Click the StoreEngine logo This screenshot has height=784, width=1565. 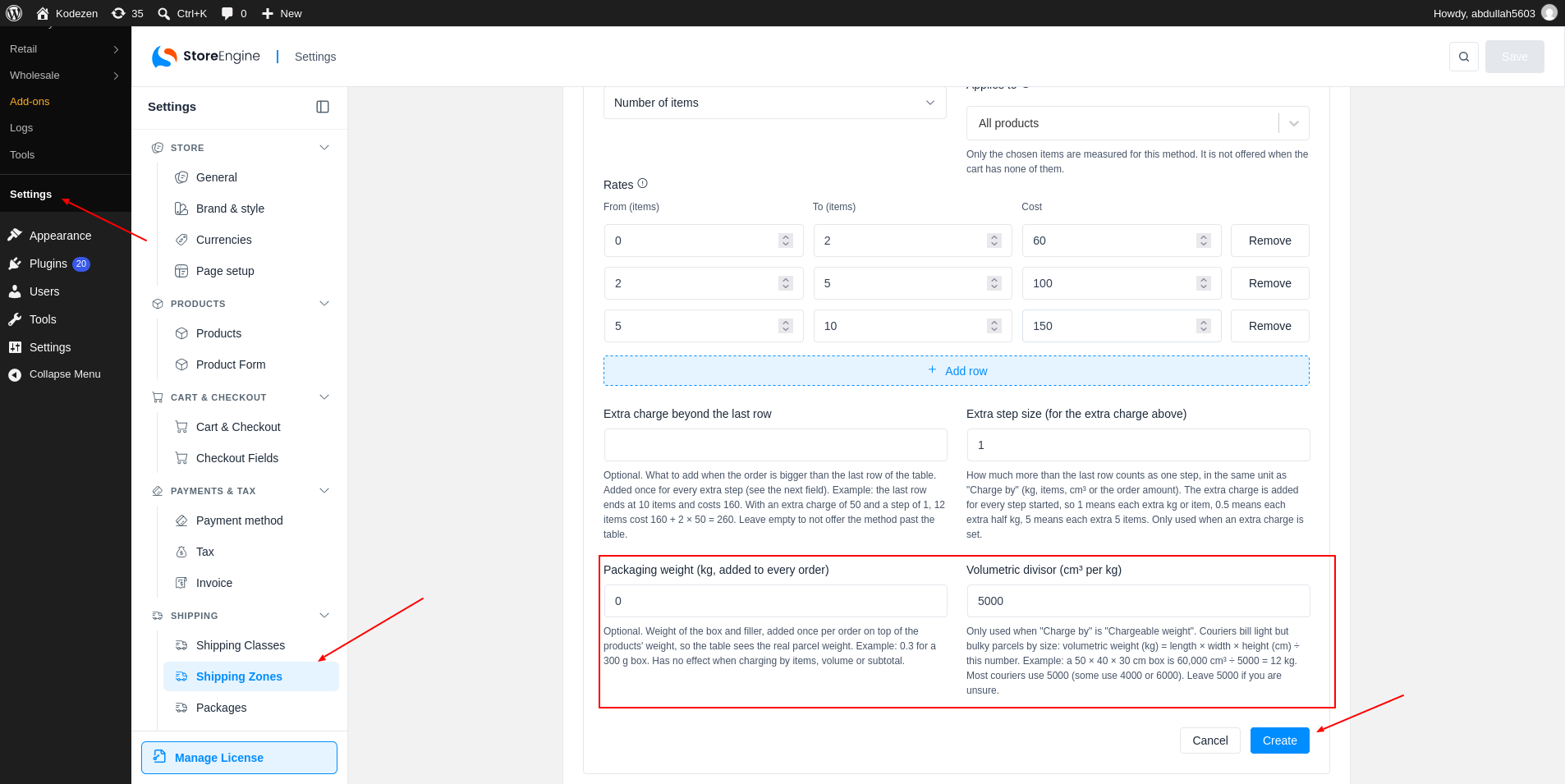click(x=206, y=56)
